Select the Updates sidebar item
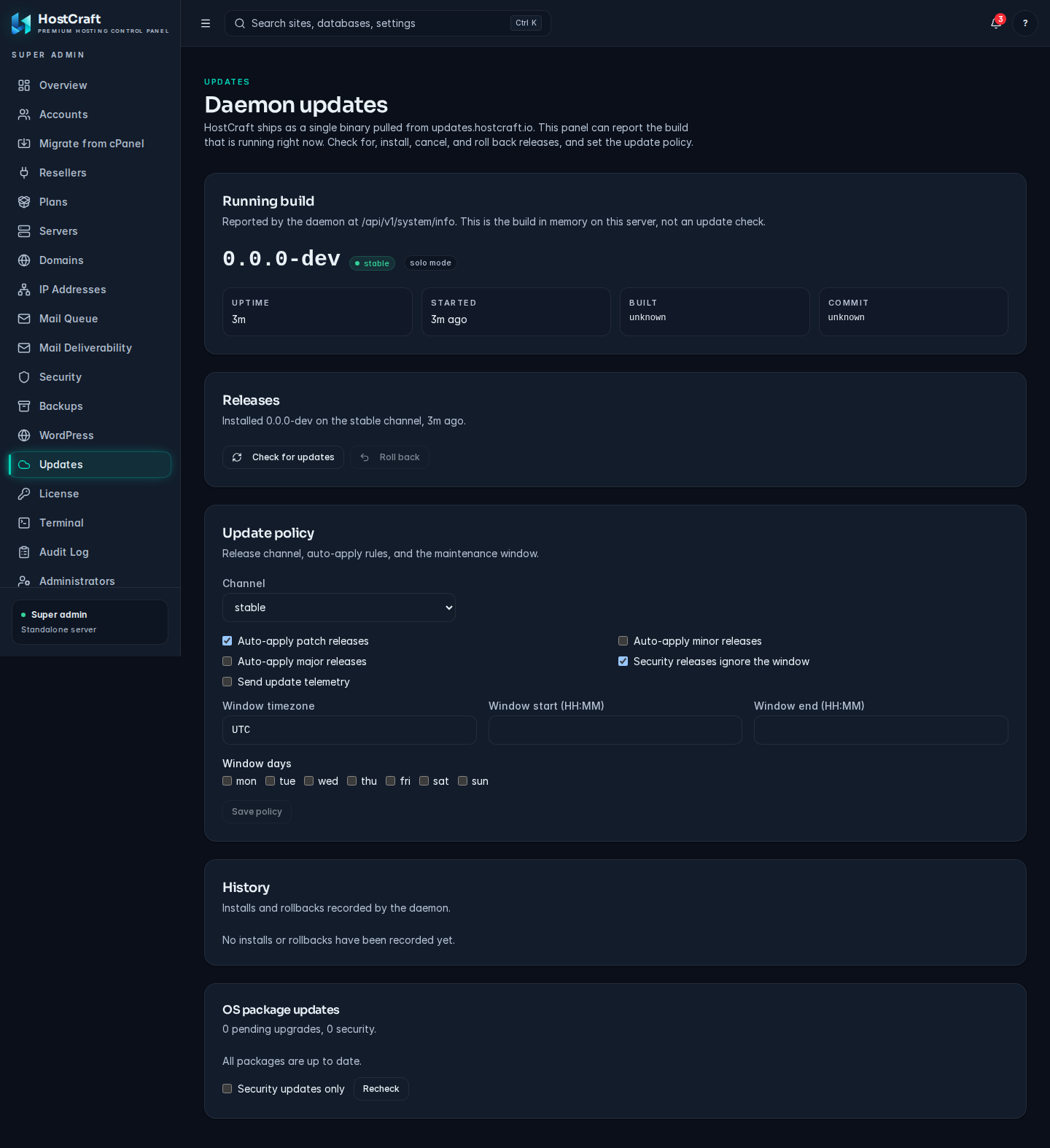 coord(90,465)
